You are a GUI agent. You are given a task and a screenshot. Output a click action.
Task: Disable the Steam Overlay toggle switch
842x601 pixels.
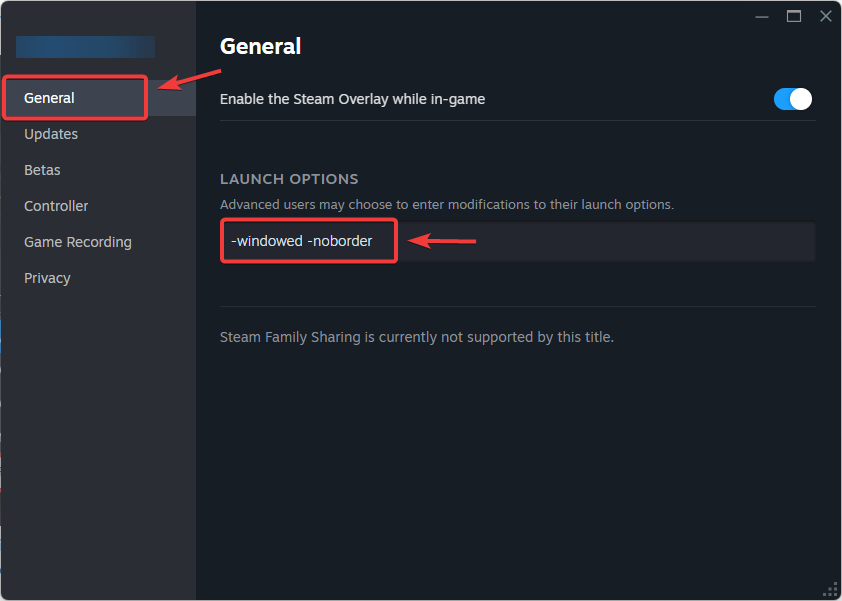click(793, 99)
